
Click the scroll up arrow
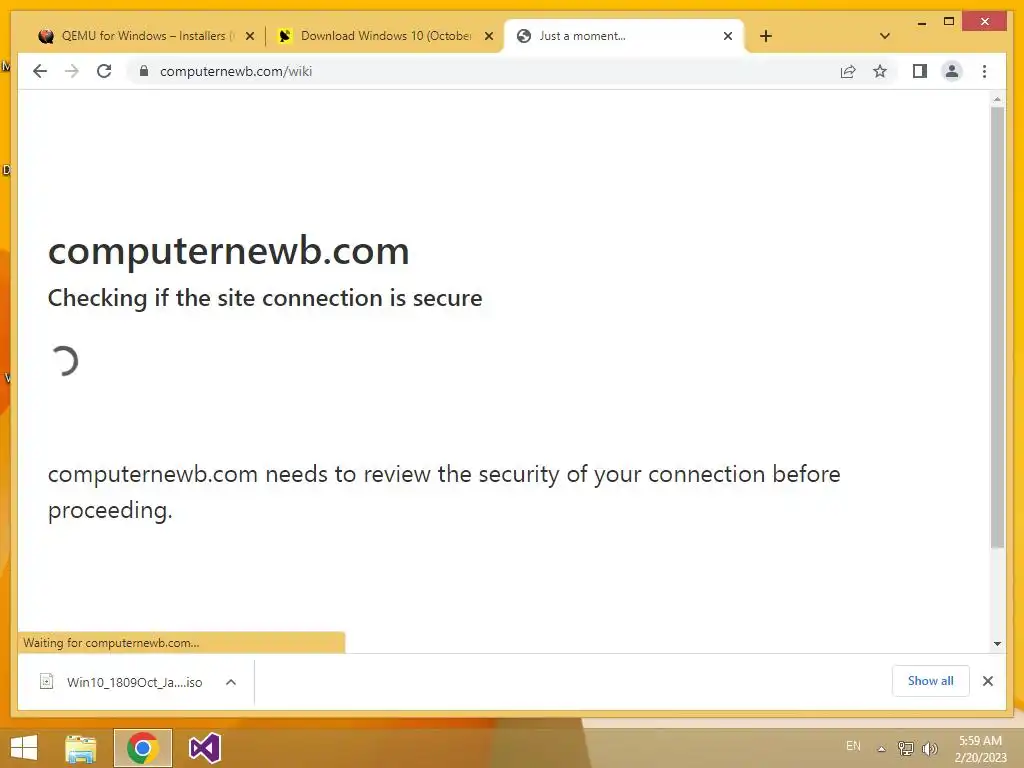point(997,99)
